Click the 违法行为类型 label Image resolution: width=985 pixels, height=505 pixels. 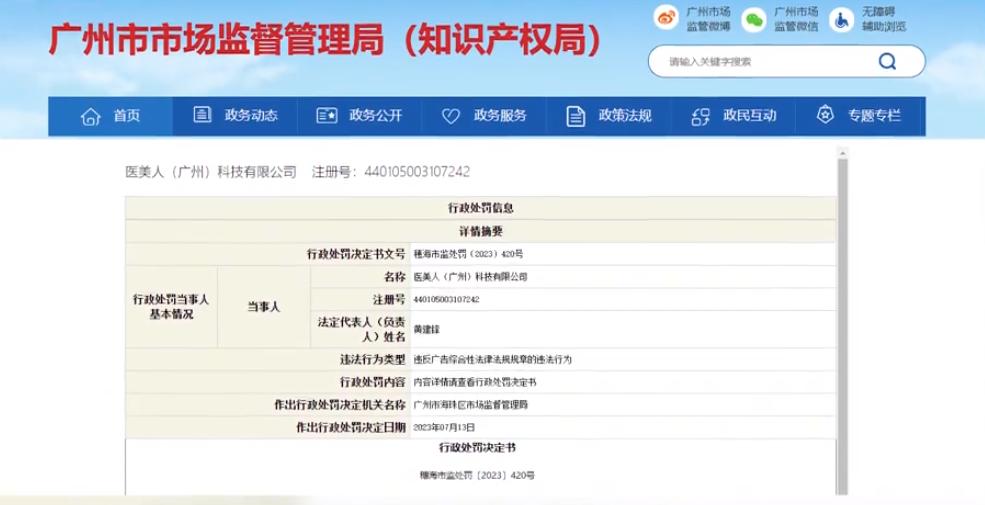[x=373, y=360]
